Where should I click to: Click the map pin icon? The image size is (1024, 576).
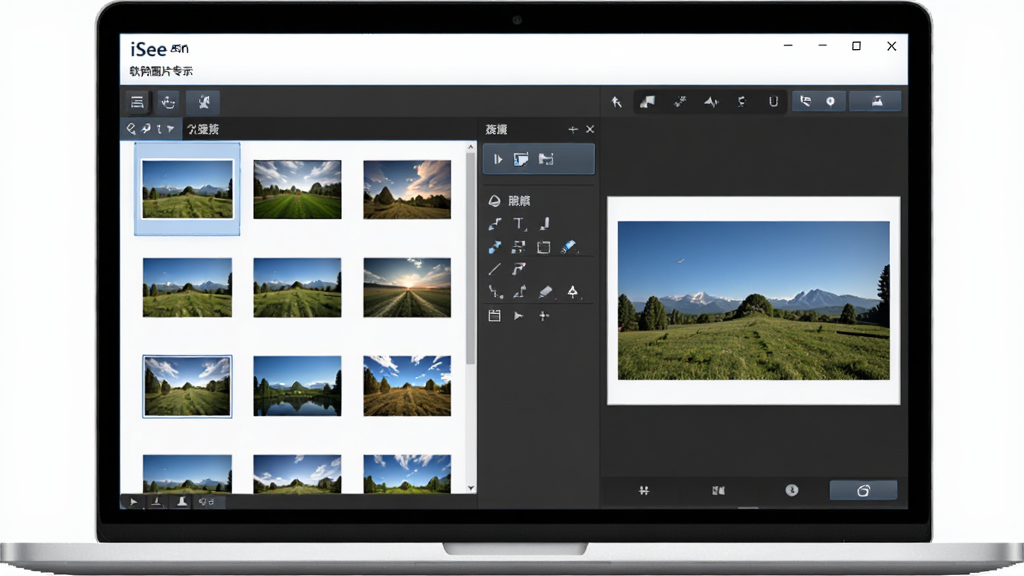click(830, 102)
